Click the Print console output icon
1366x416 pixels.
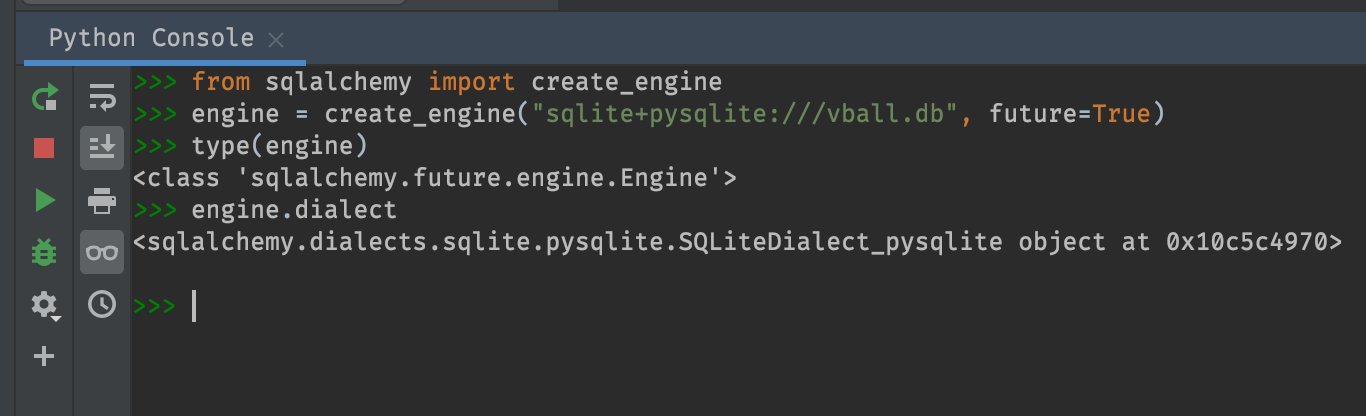pos(102,201)
